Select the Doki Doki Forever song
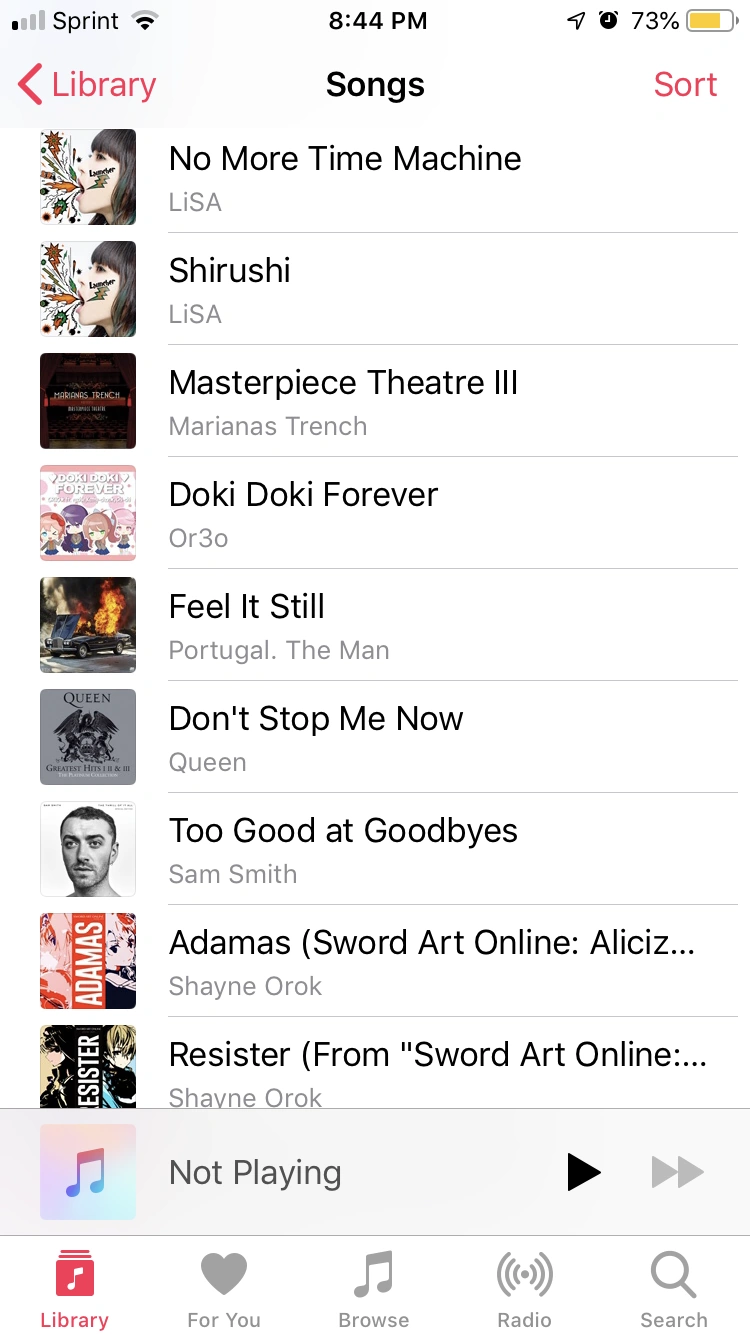The image size is (750, 1334). pyautogui.click(x=303, y=513)
